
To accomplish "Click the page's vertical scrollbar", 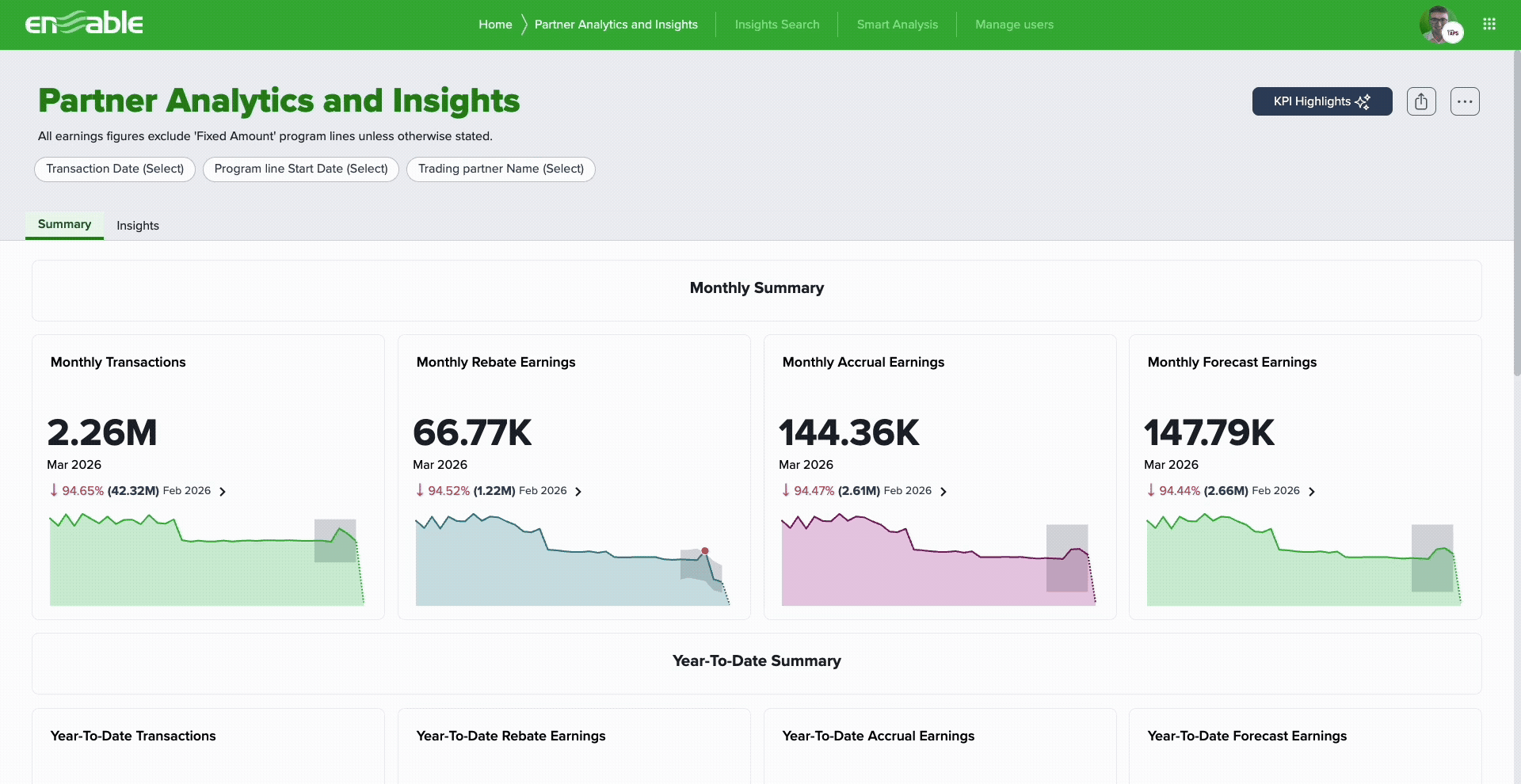I will click(1515, 214).
